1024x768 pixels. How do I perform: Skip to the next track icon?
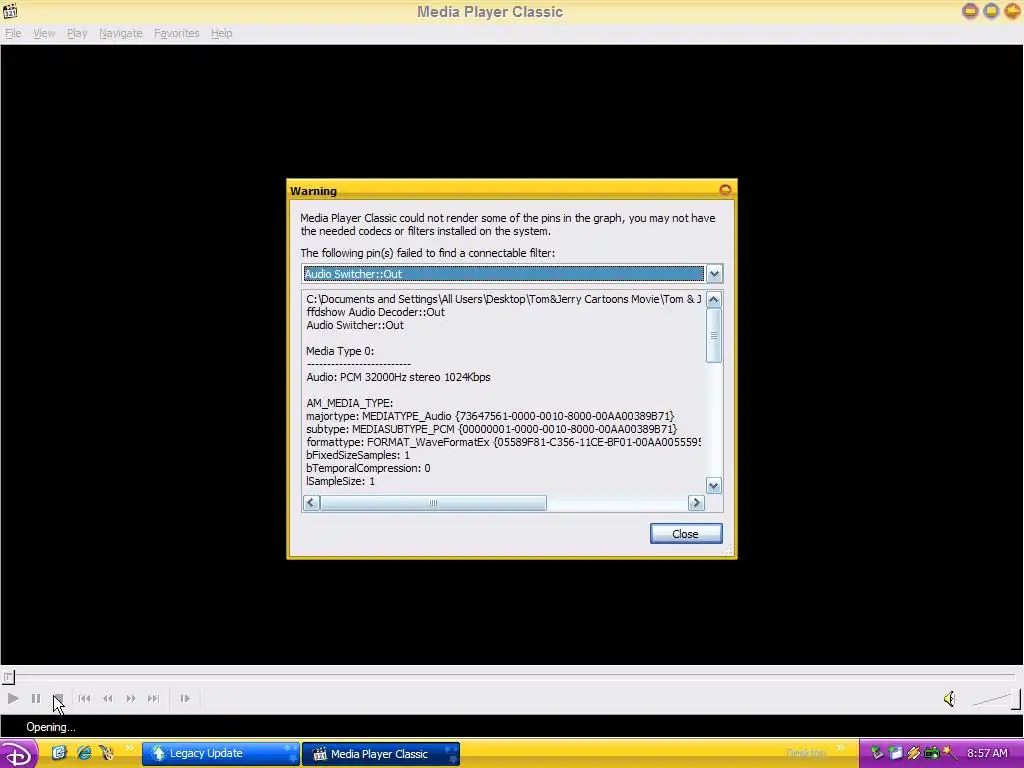pos(153,698)
